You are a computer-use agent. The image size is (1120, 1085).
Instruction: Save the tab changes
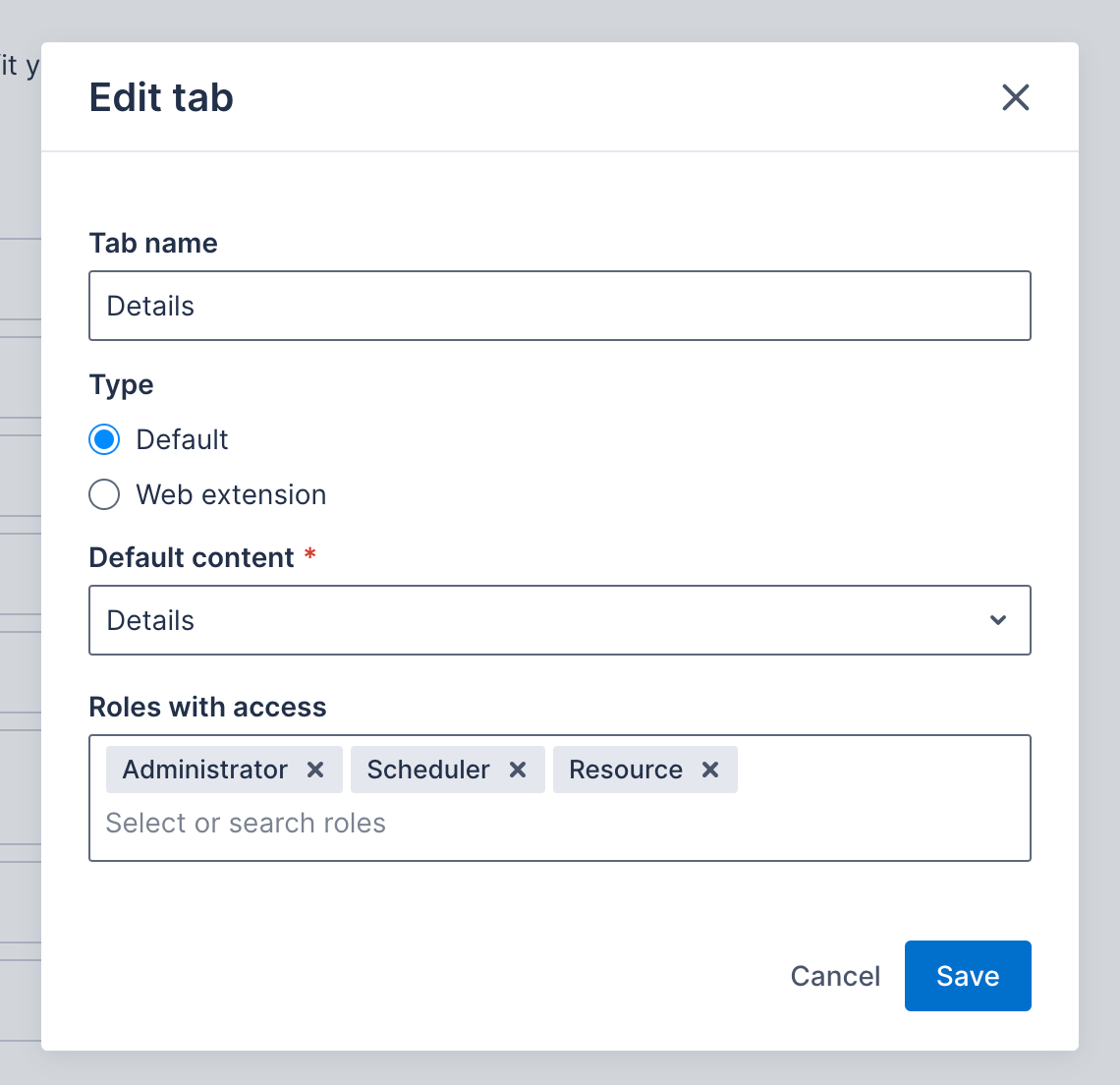[967, 976]
